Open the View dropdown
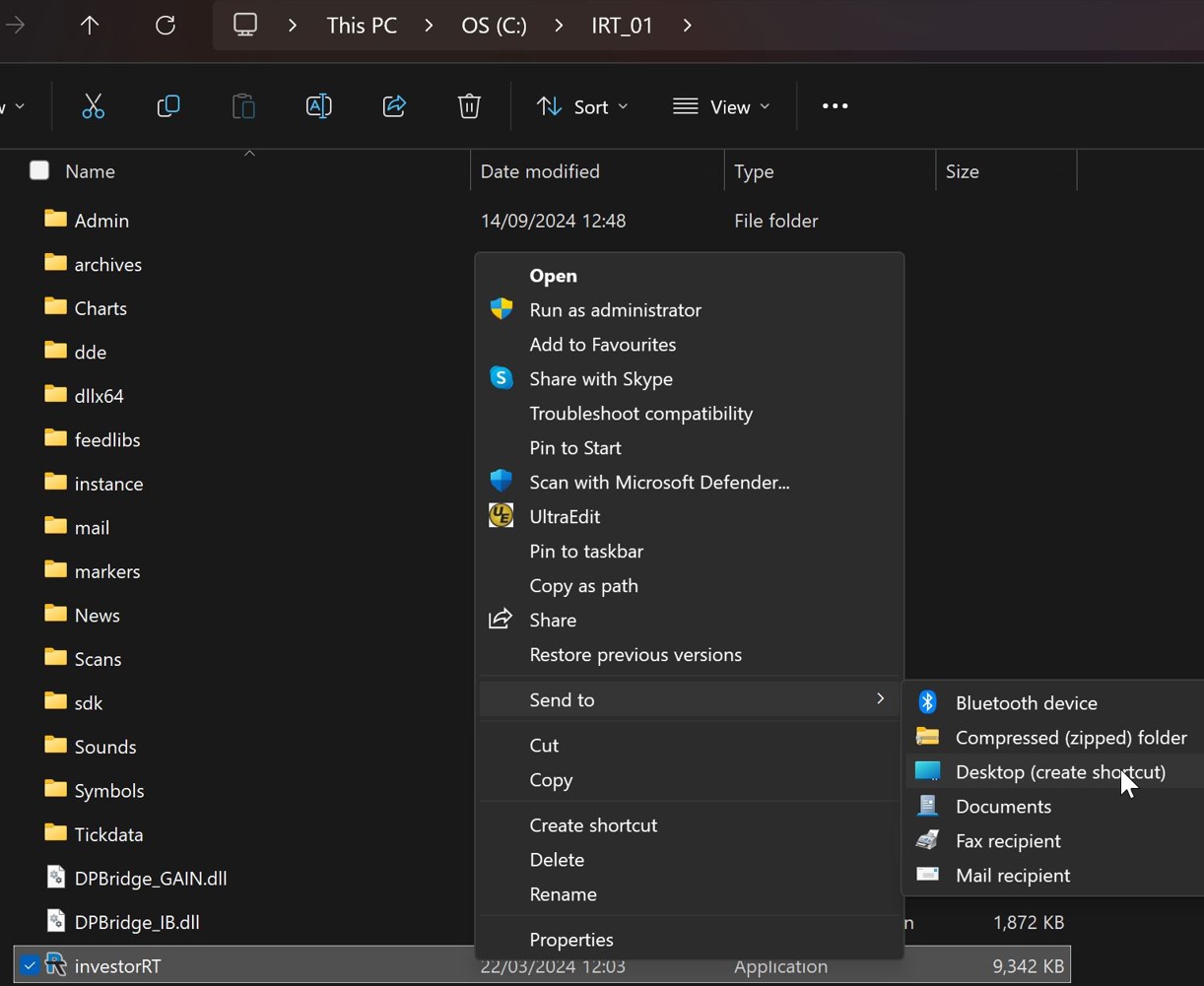1204x986 pixels. [721, 106]
